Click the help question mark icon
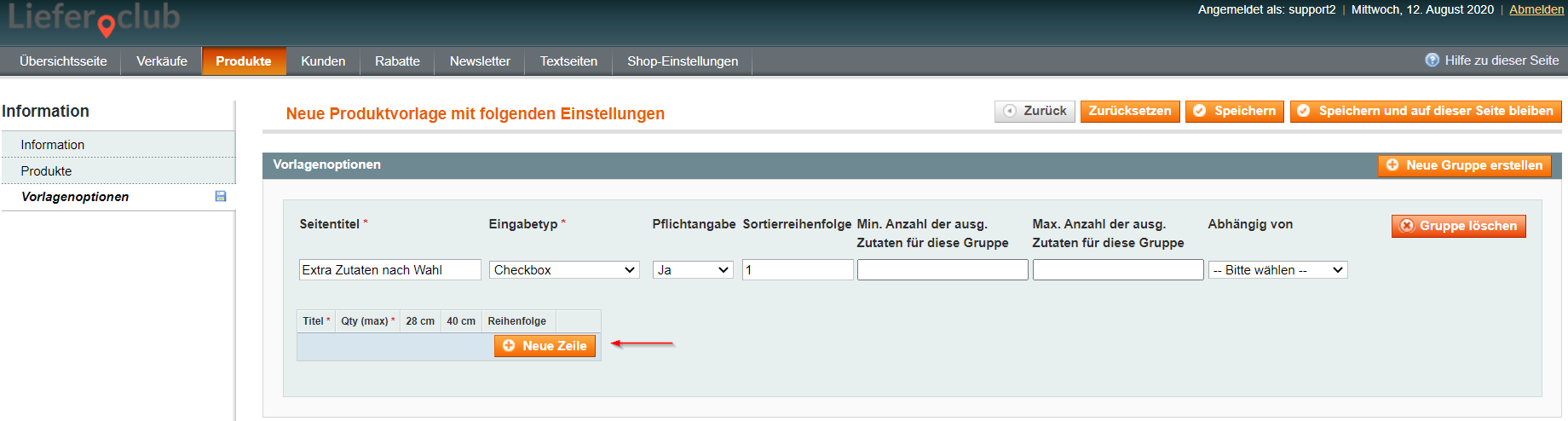Screen dimensions: 1568x421 point(1432,61)
